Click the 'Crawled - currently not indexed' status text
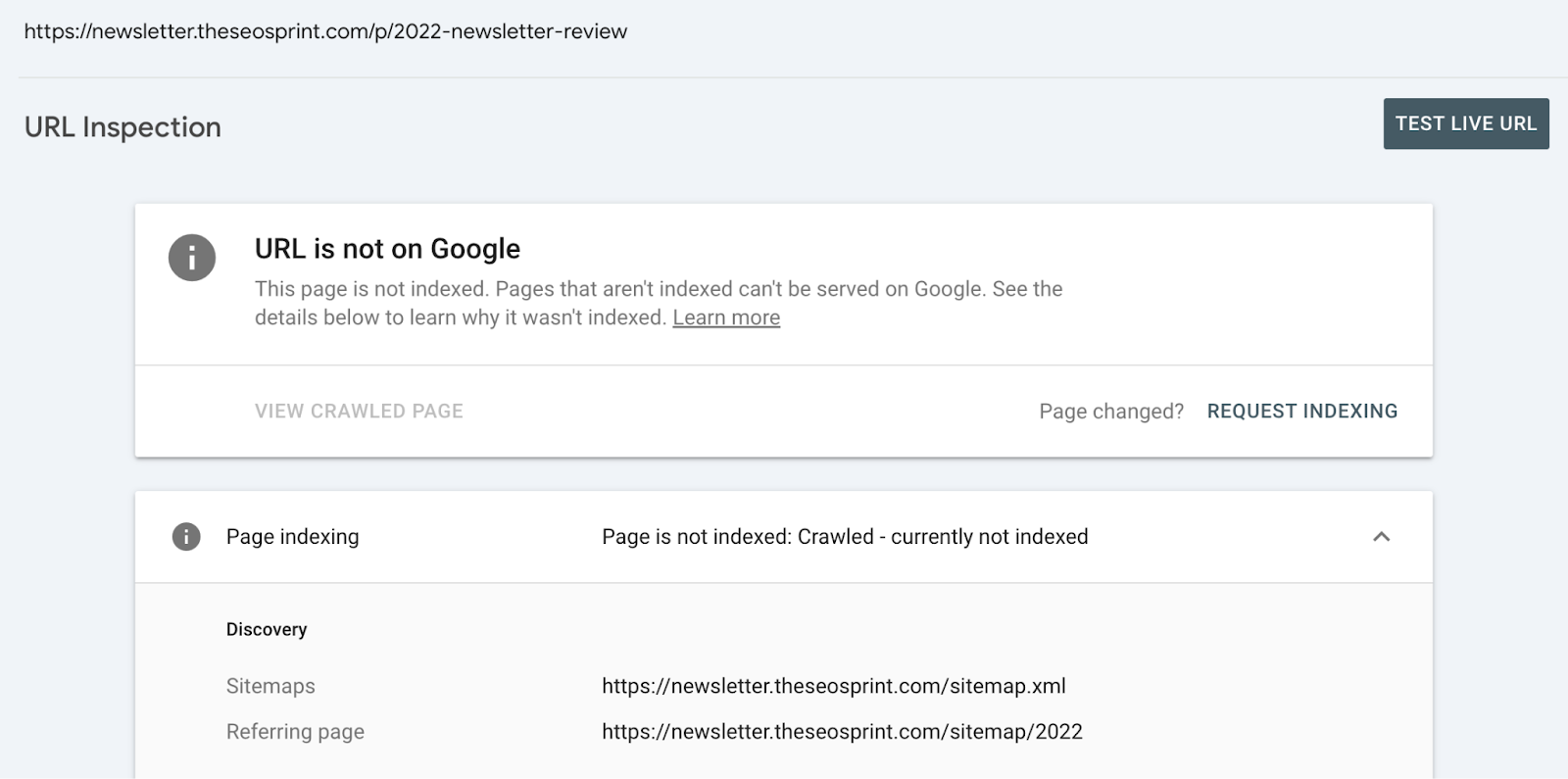The height and width of the screenshot is (779, 1568). [845, 537]
